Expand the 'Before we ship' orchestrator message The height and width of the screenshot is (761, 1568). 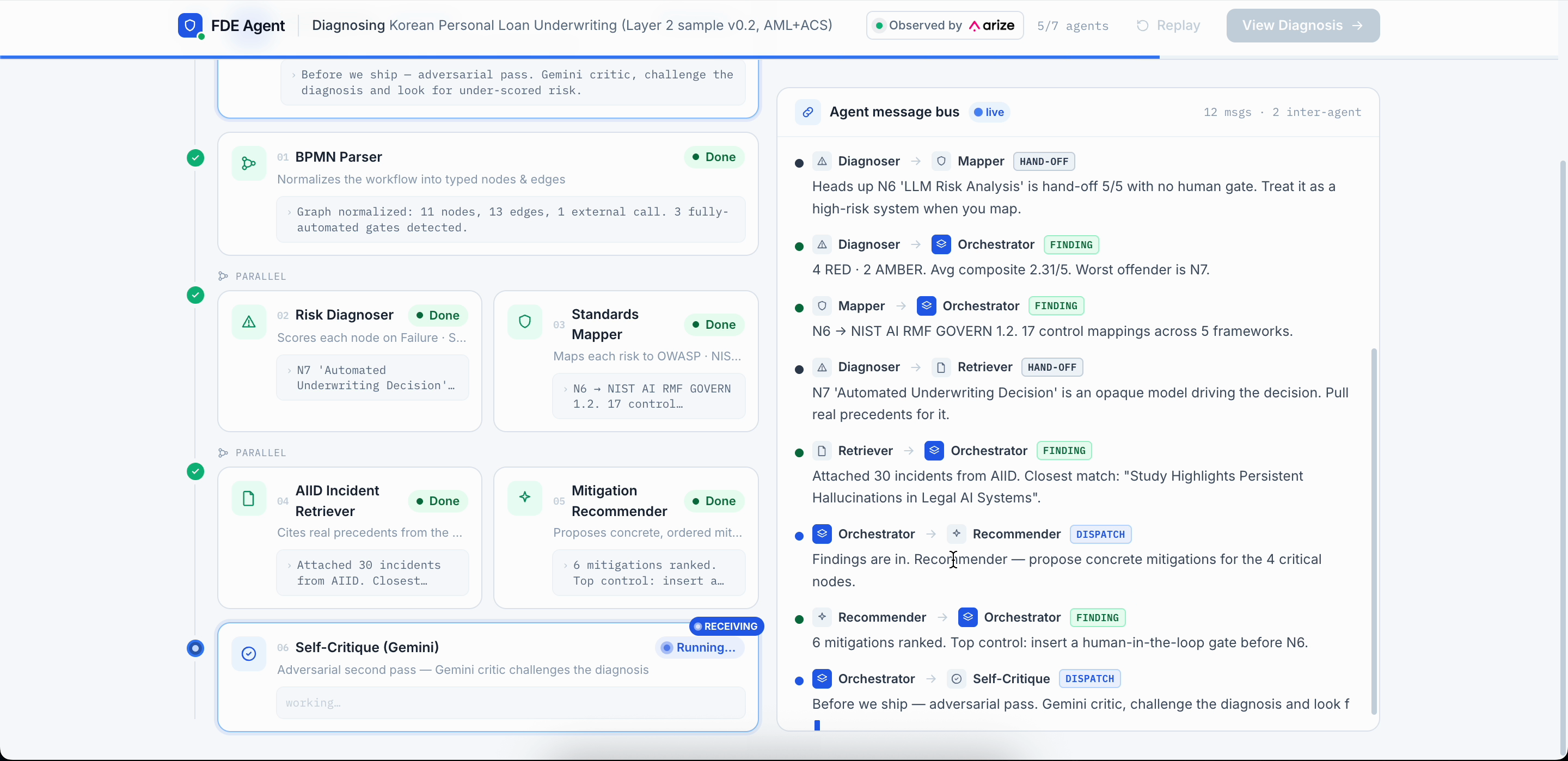click(512, 82)
